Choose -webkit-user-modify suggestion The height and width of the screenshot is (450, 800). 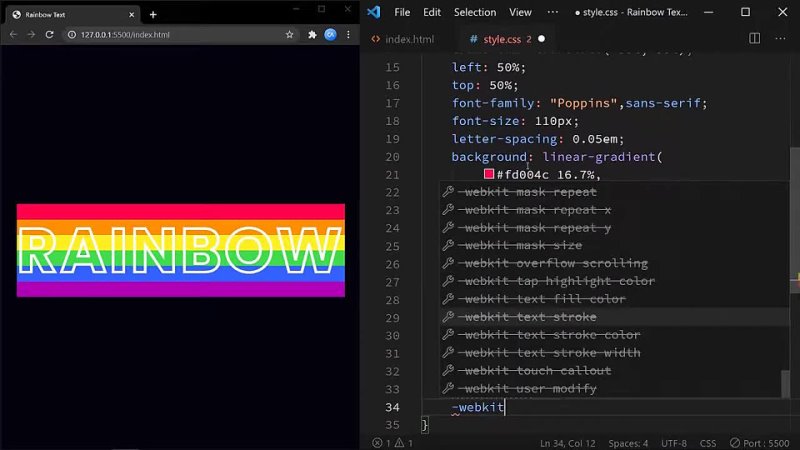[614, 389]
